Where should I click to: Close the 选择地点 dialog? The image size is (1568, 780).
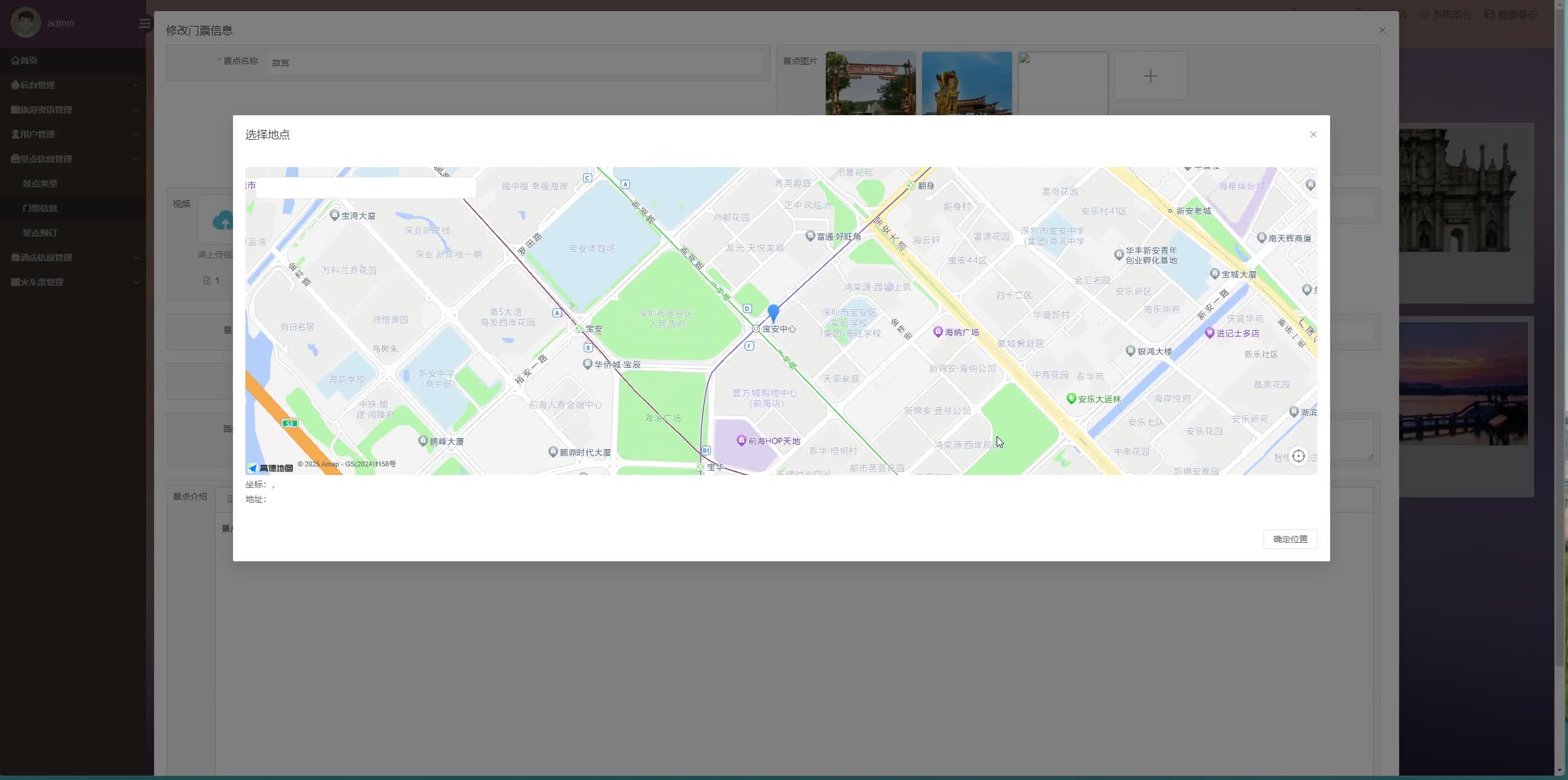[x=1313, y=134]
